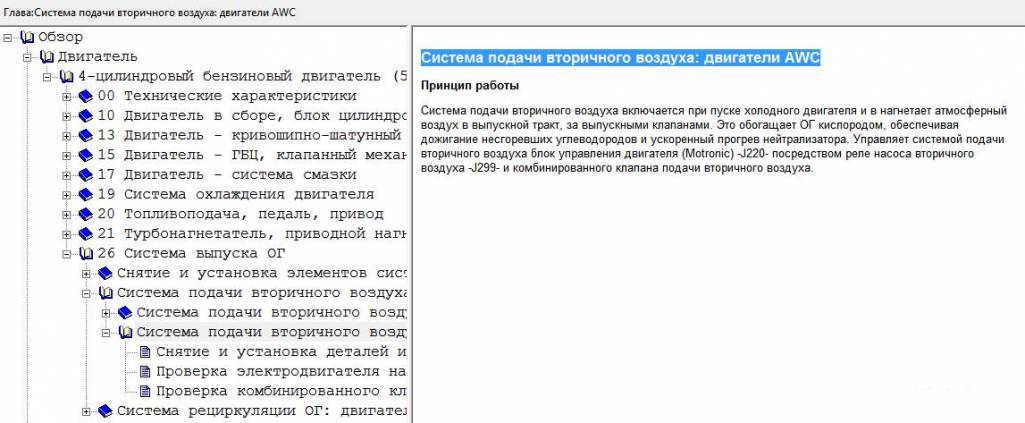Expand the 17 Двигатель - система смазки node
This screenshot has width=1025, height=423.
click(x=67, y=174)
